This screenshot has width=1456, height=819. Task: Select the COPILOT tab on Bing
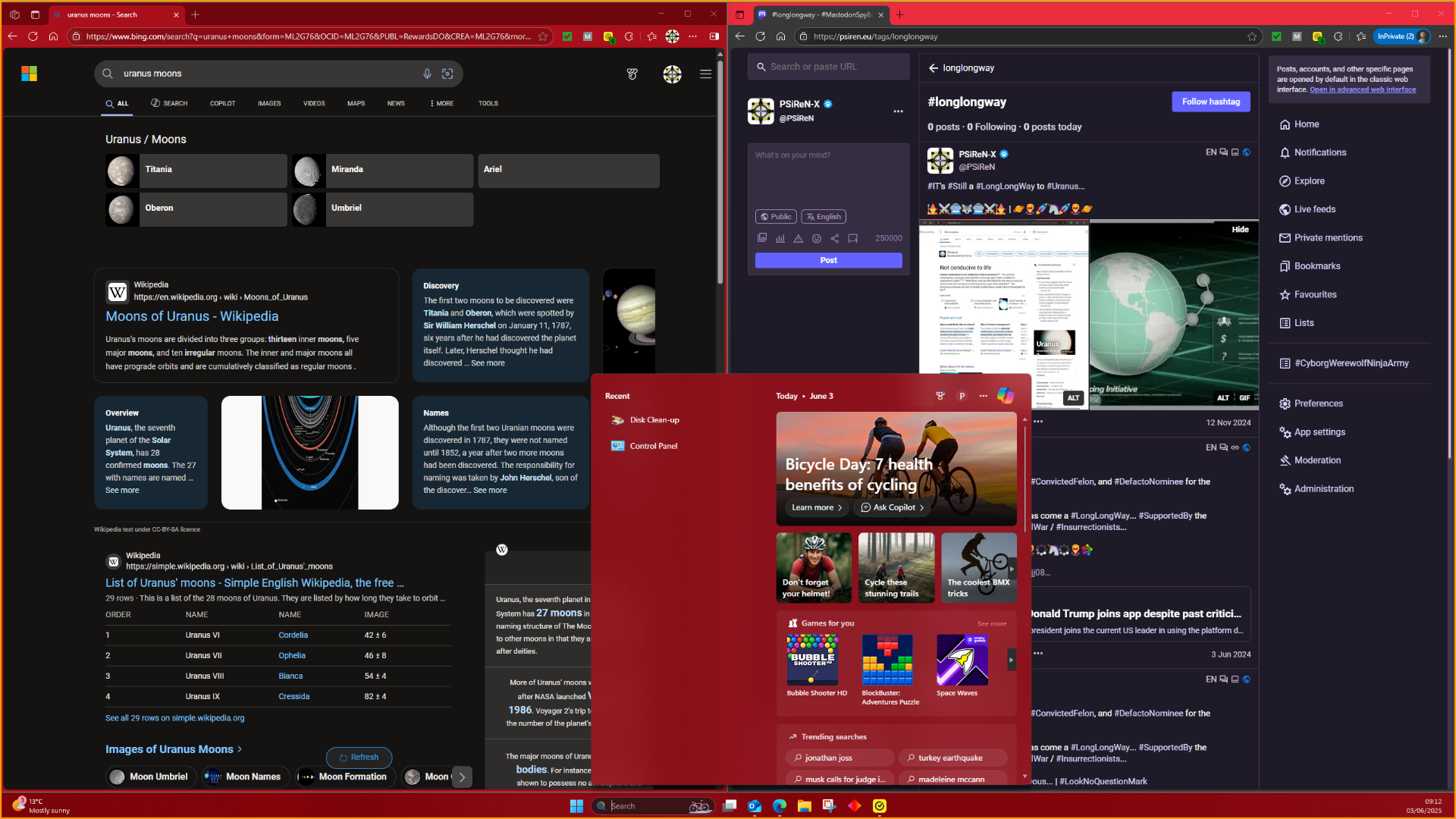click(x=222, y=103)
